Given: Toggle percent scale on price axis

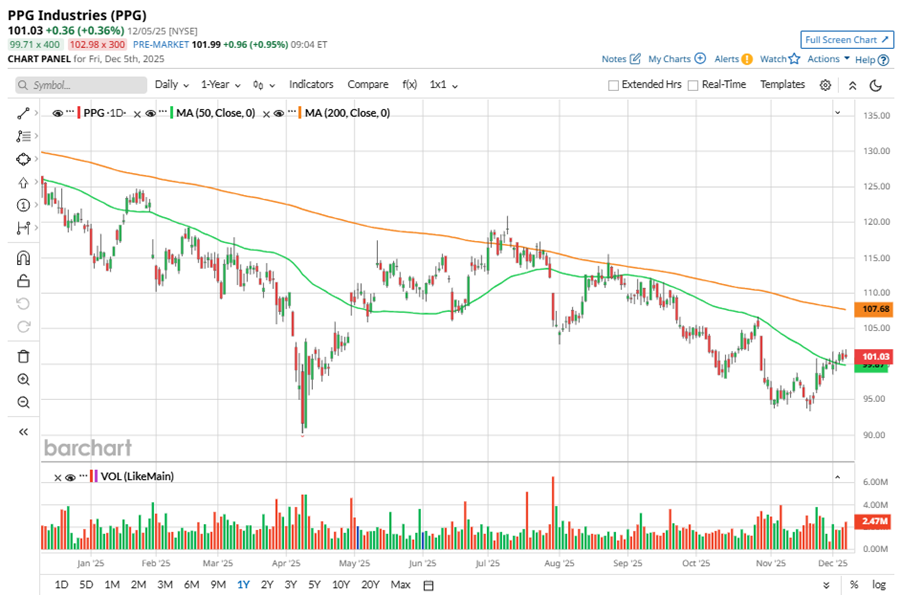Looking at the screenshot, I should pyautogui.click(x=854, y=585).
